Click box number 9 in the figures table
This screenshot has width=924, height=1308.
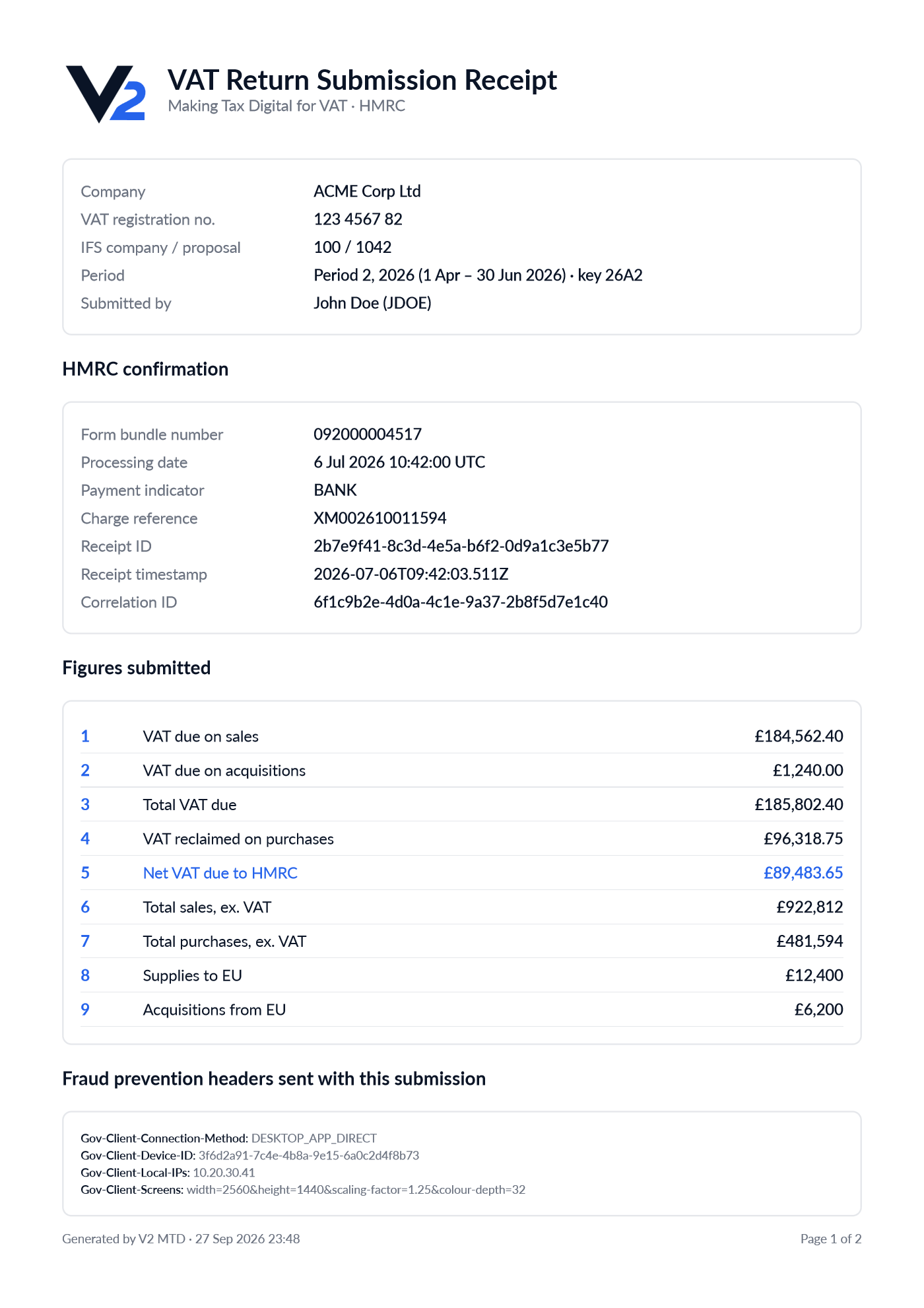(85, 1010)
